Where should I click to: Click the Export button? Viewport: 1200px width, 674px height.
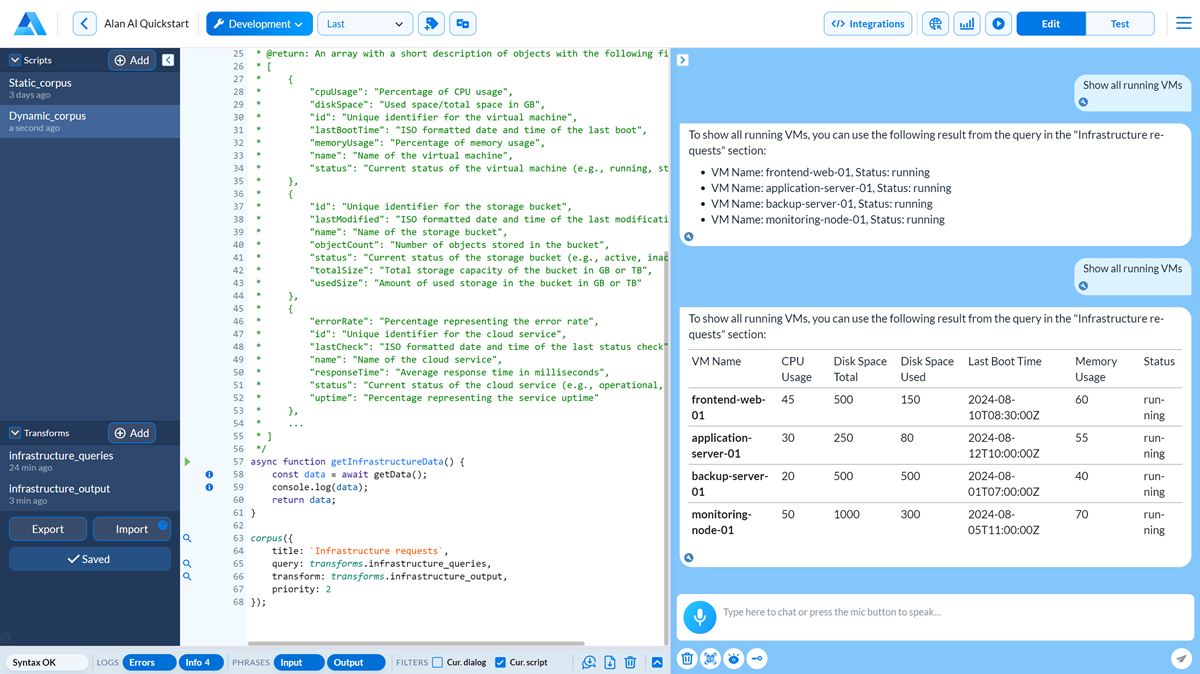[x=48, y=529]
